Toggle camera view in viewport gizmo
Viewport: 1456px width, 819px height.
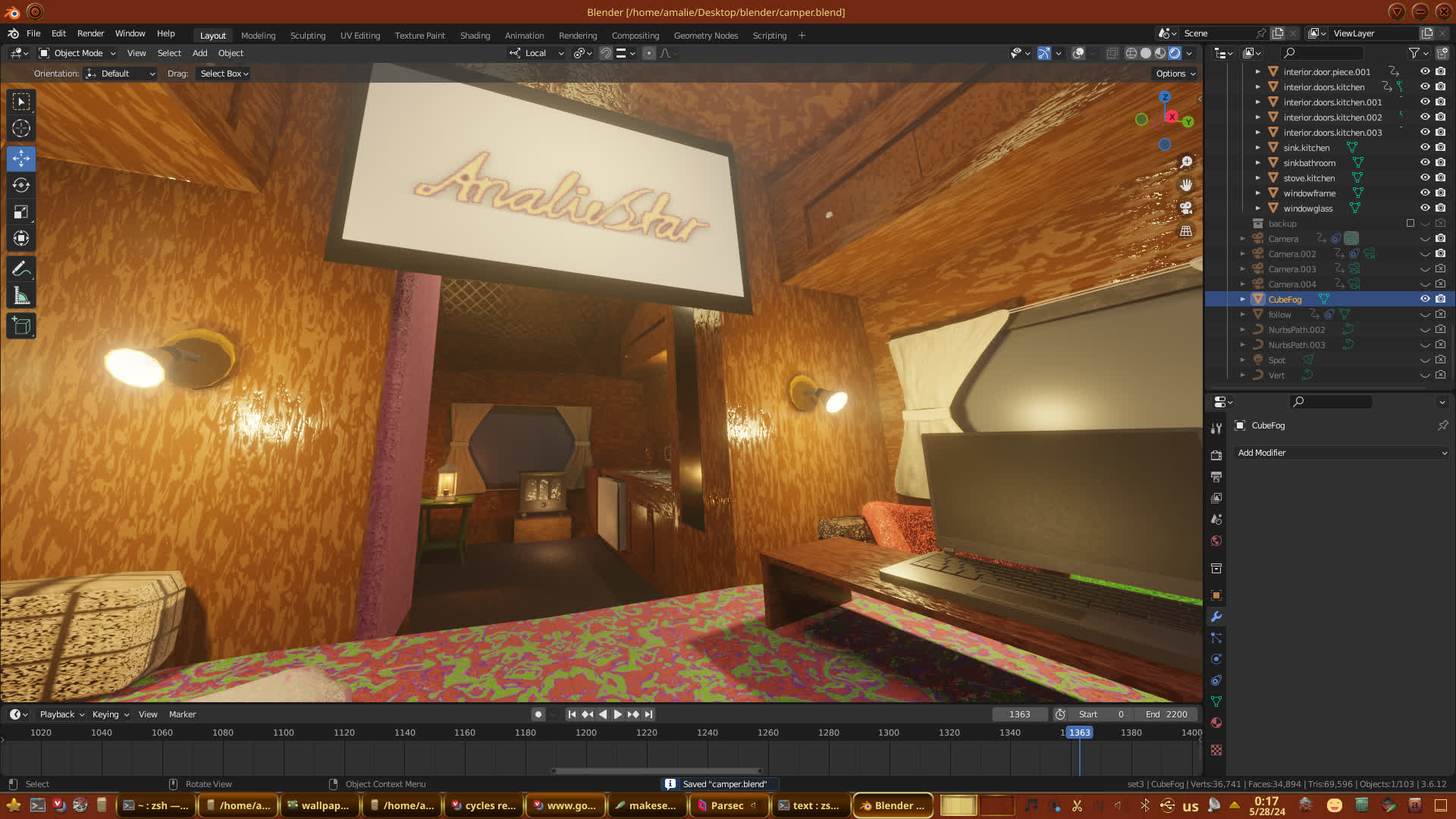1186,208
